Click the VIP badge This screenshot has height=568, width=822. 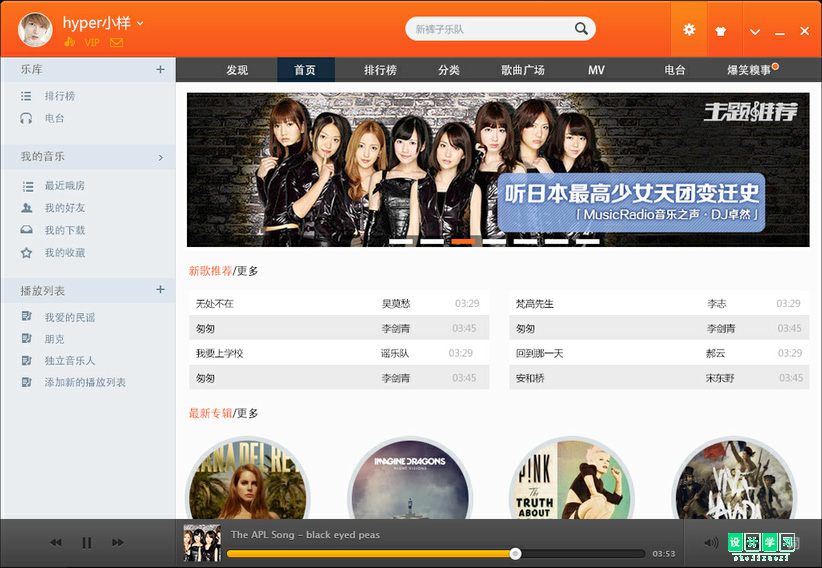tap(92, 42)
